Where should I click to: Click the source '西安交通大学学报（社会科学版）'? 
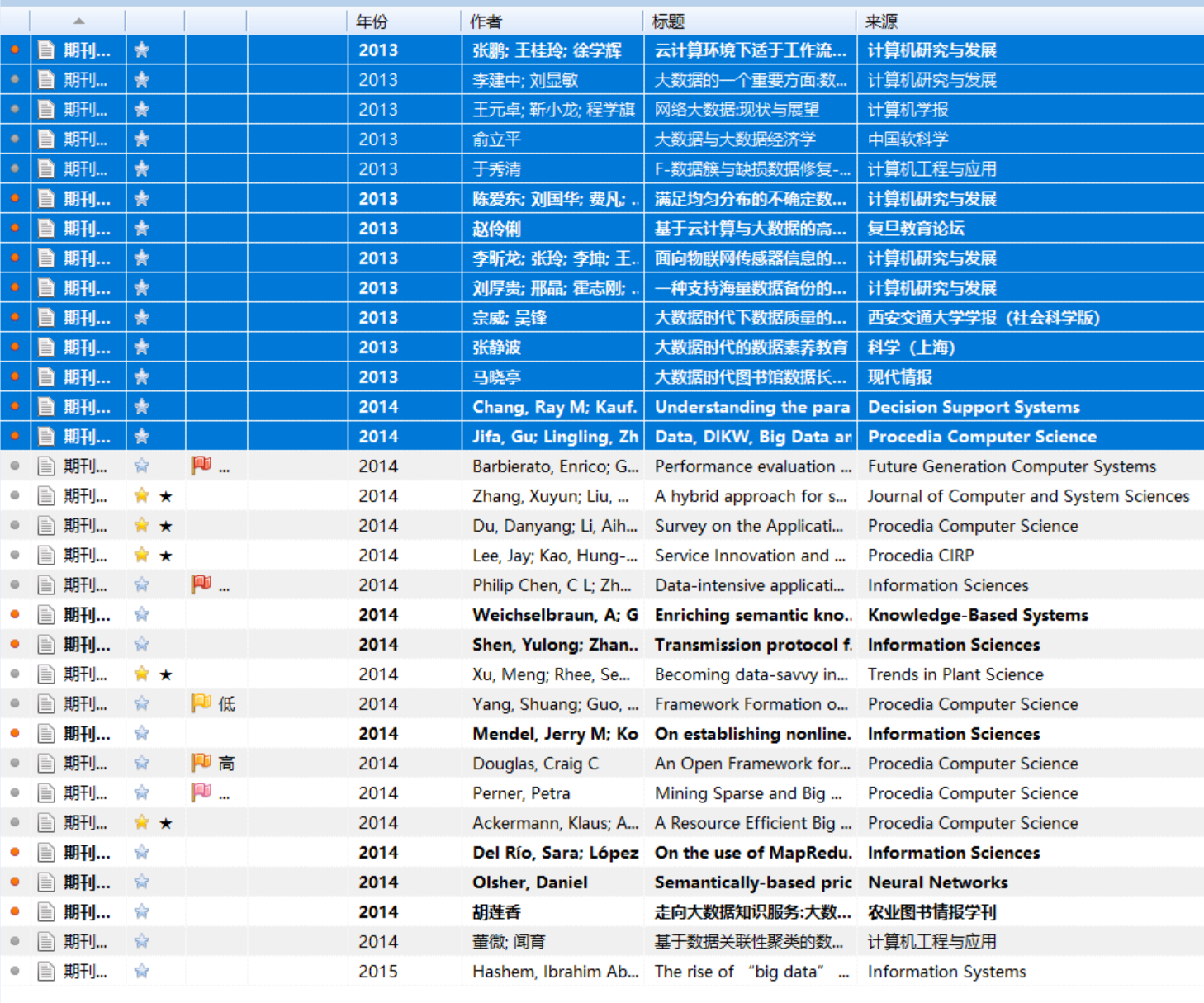(x=984, y=318)
